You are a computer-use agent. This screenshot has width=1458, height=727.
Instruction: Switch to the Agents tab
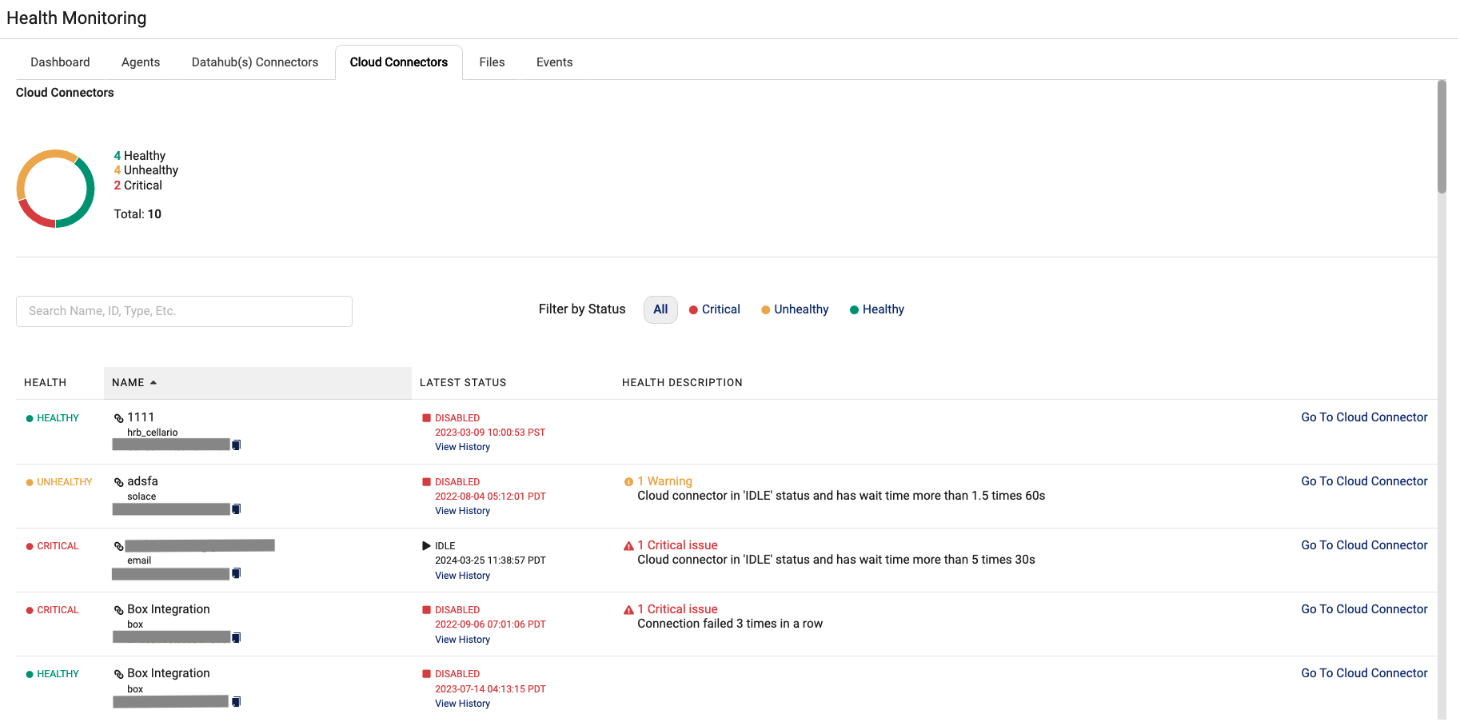click(x=141, y=62)
